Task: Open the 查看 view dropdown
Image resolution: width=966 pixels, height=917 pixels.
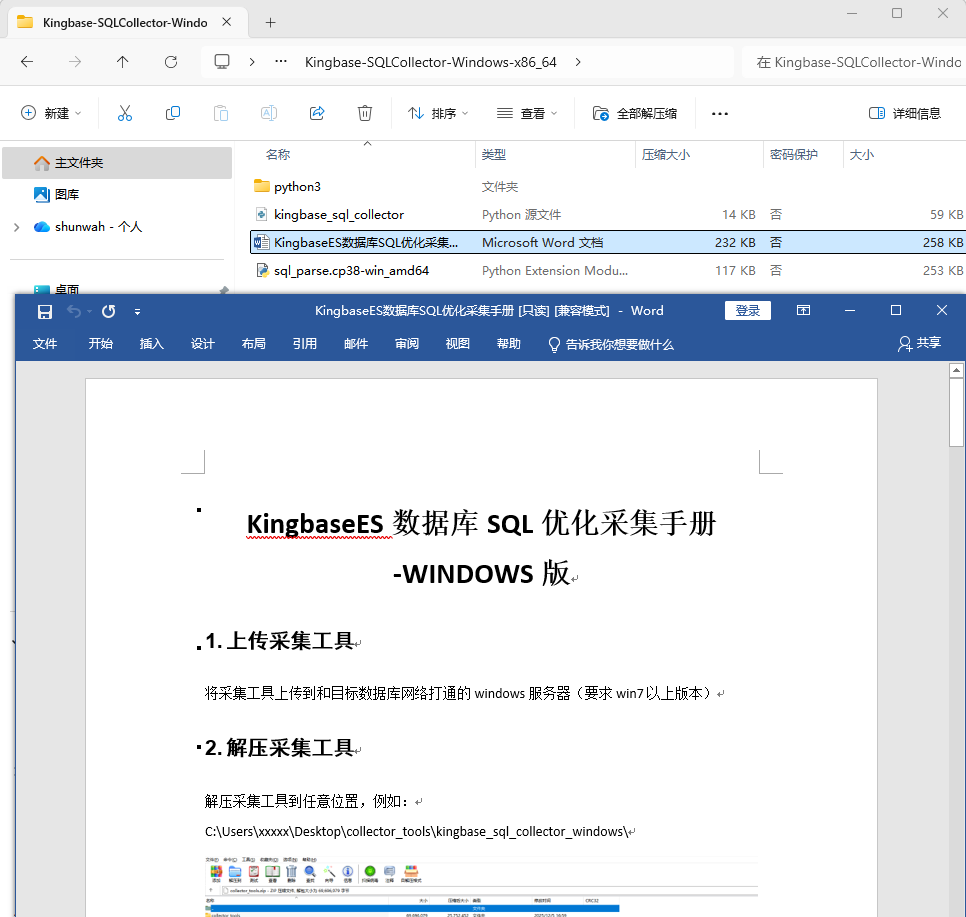Action: (x=527, y=113)
